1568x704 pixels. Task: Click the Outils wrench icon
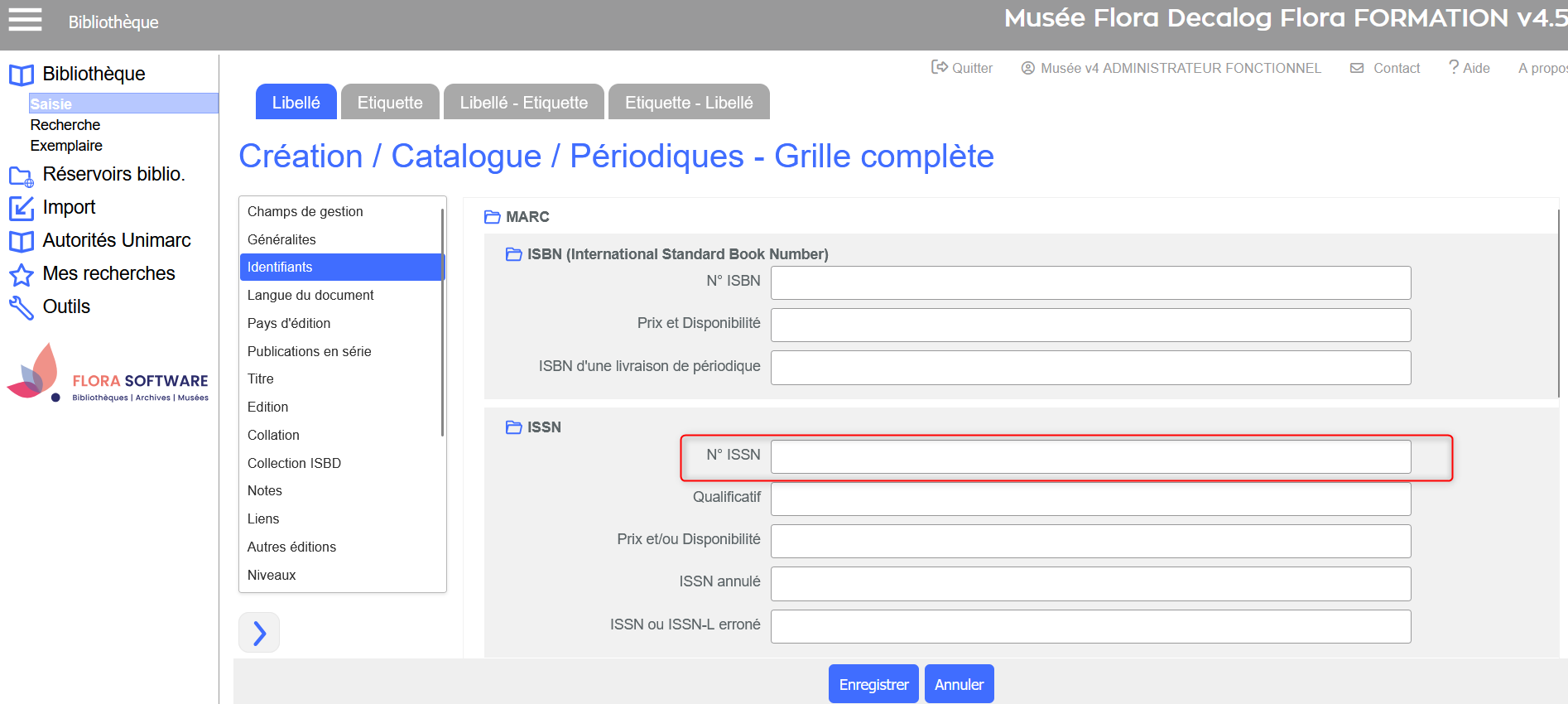tap(21, 307)
